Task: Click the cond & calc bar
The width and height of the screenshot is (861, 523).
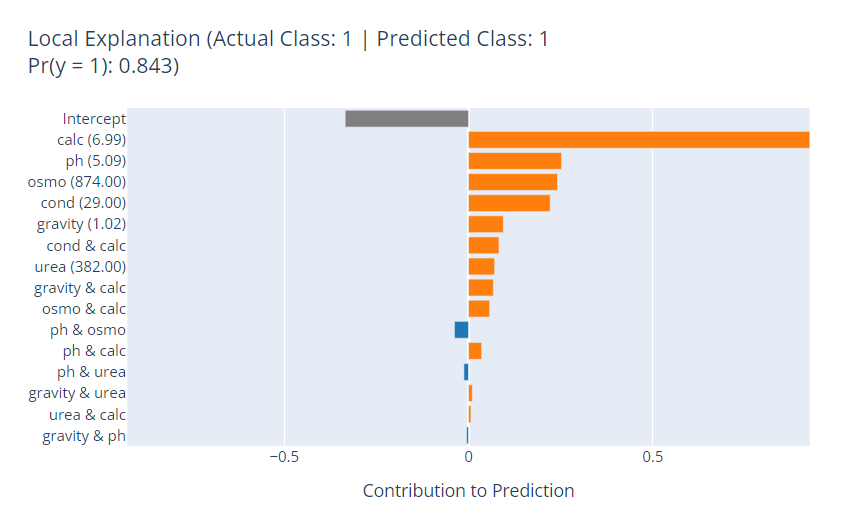Action: [x=483, y=245]
